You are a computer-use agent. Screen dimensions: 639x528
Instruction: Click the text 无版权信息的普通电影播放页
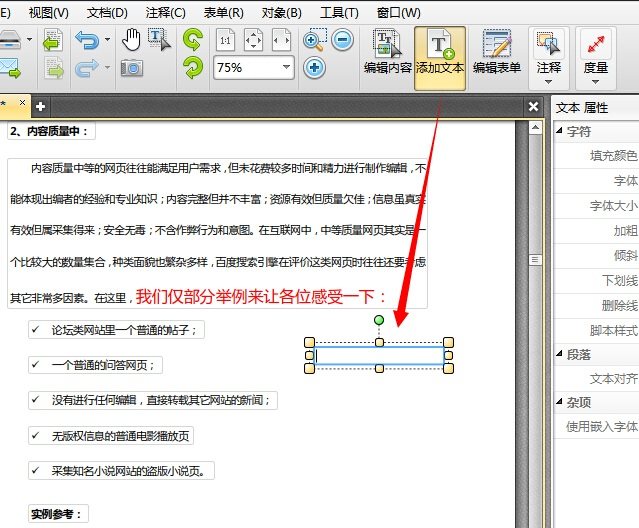click(x=120, y=436)
